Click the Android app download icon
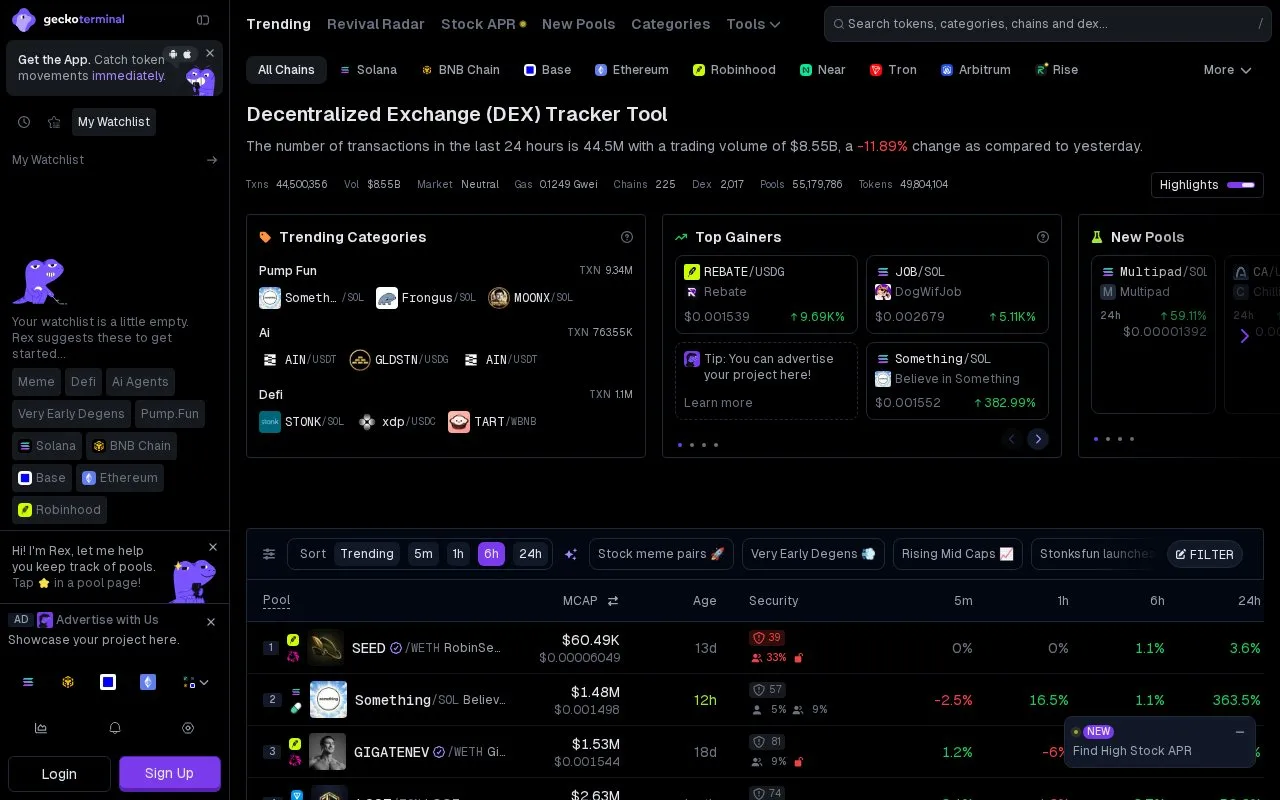This screenshot has height=800, width=1280. coord(173,54)
